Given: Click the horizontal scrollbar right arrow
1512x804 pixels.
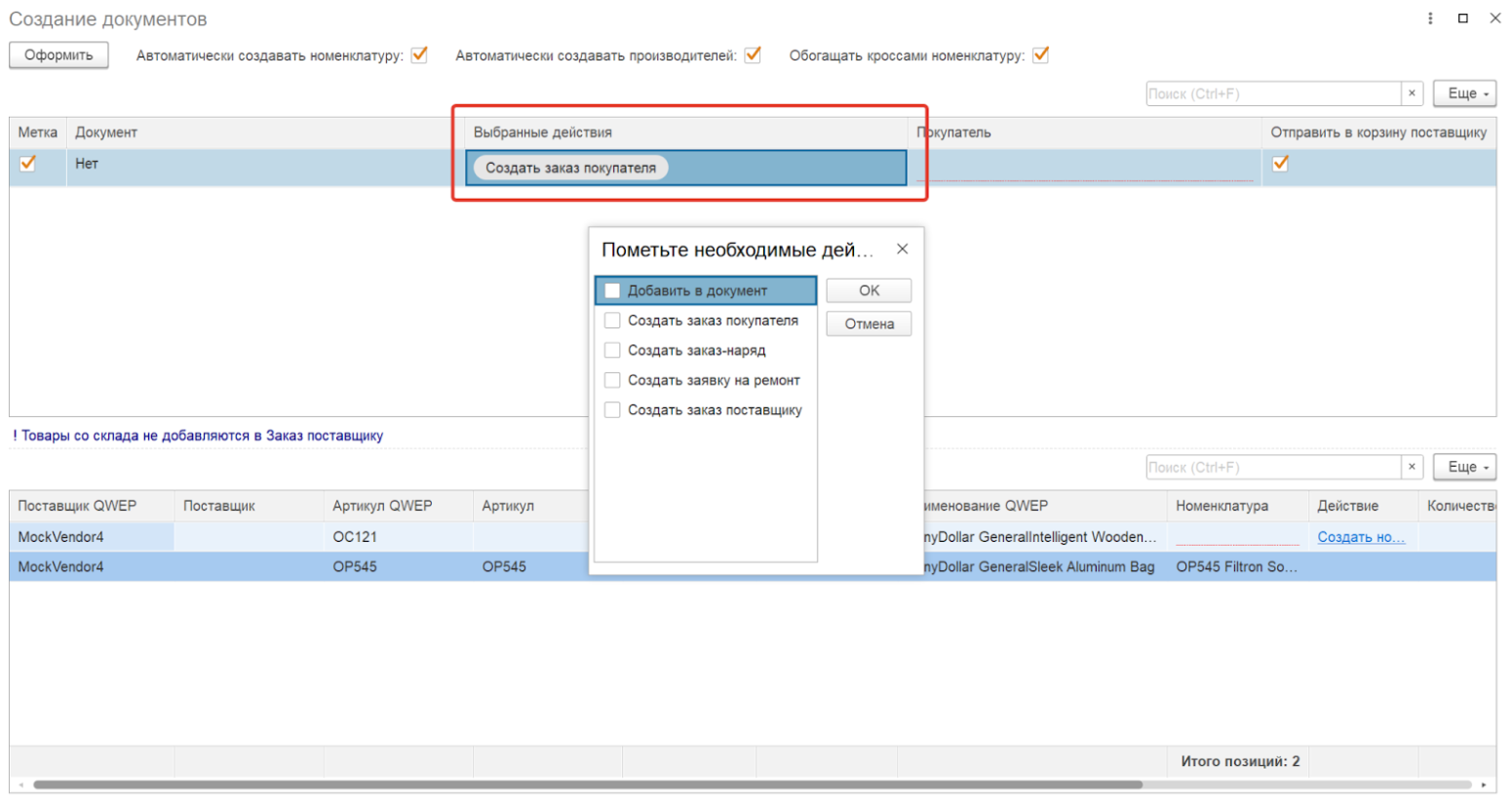Looking at the screenshot, I should click(x=1484, y=785).
